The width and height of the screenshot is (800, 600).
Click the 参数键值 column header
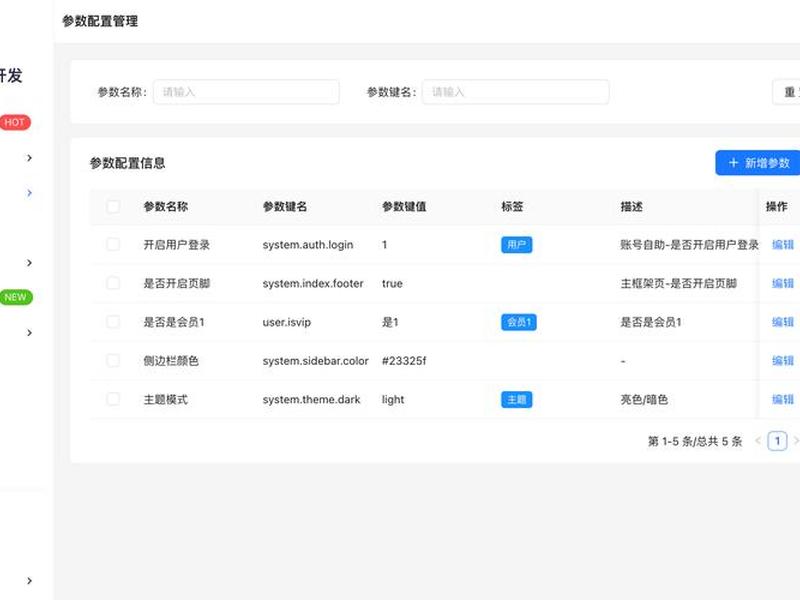pyautogui.click(x=404, y=207)
